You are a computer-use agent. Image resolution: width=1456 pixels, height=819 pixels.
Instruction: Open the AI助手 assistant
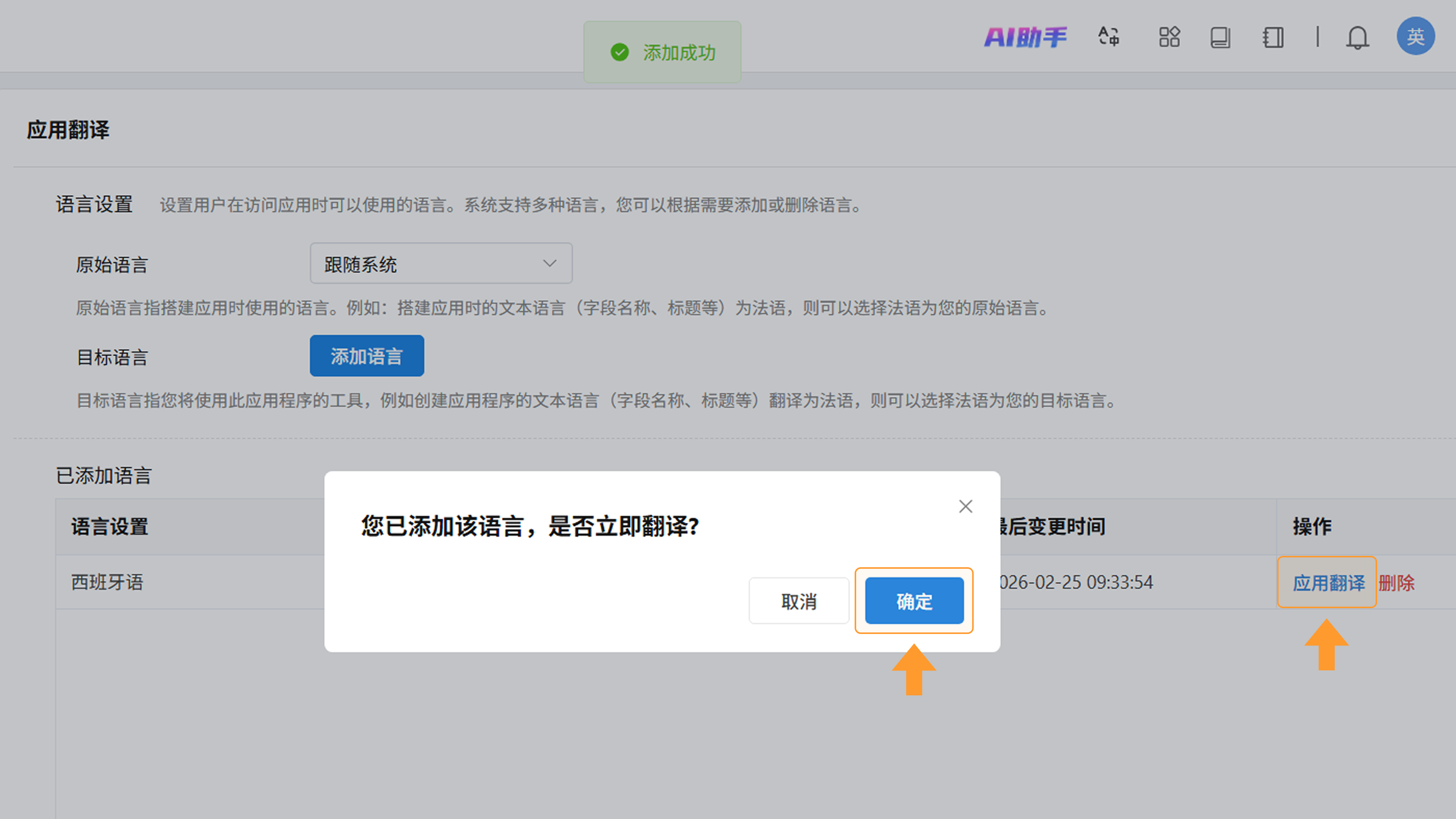click(1025, 37)
